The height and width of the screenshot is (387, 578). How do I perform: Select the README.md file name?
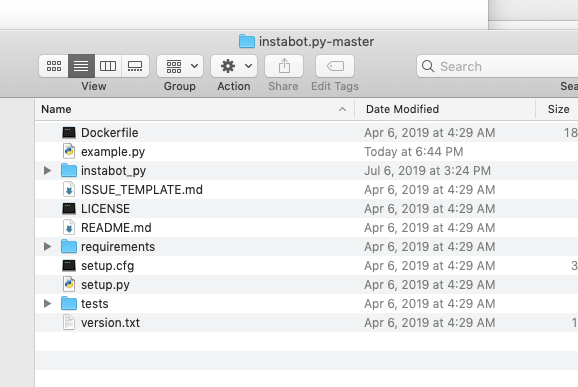pos(116,228)
